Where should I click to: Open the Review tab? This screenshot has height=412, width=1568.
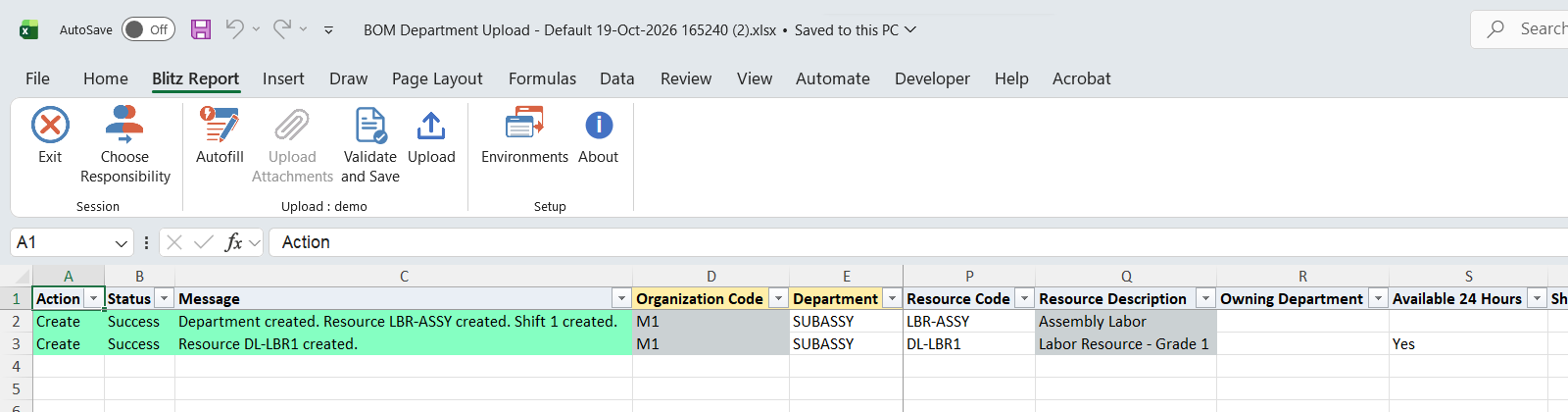pyautogui.click(x=685, y=78)
